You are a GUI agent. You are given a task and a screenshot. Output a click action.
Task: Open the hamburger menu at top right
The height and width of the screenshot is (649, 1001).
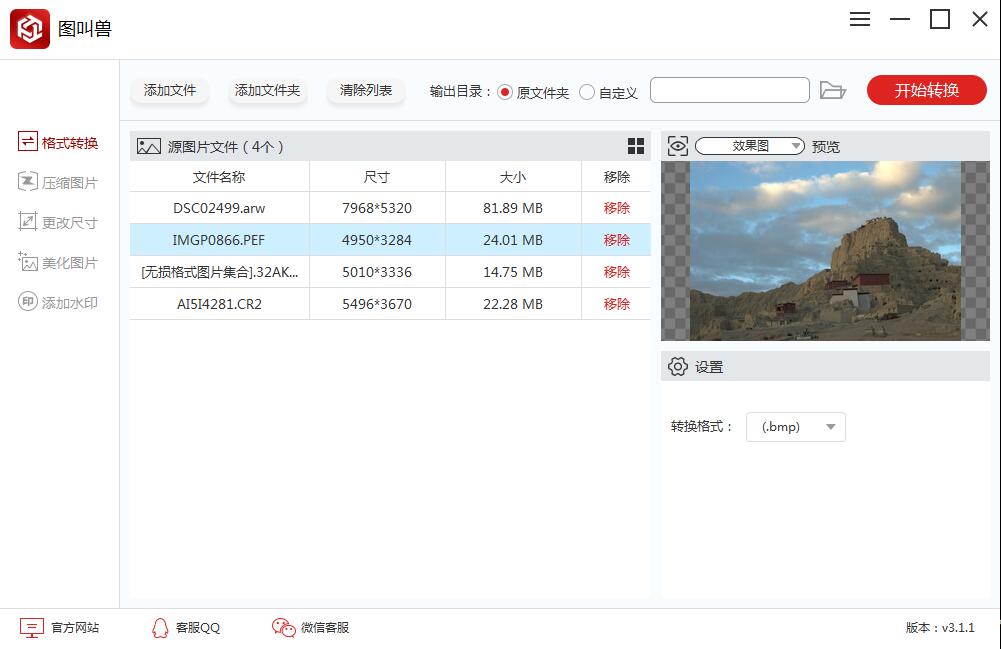pos(859,19)
